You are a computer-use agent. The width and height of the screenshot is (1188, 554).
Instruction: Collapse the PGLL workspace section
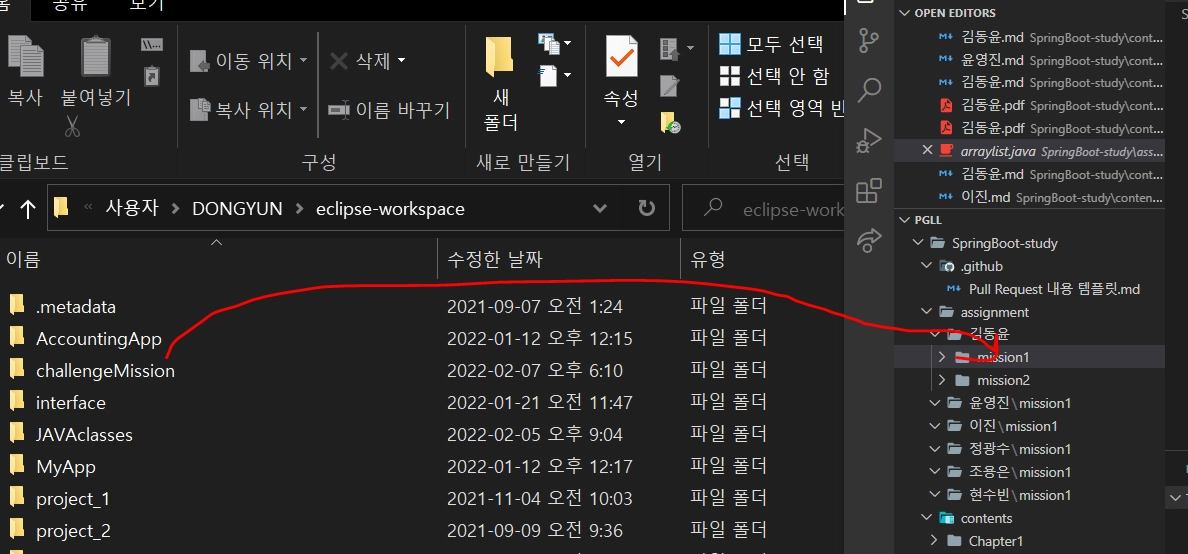pyautogui.click(x=903, y=220)
